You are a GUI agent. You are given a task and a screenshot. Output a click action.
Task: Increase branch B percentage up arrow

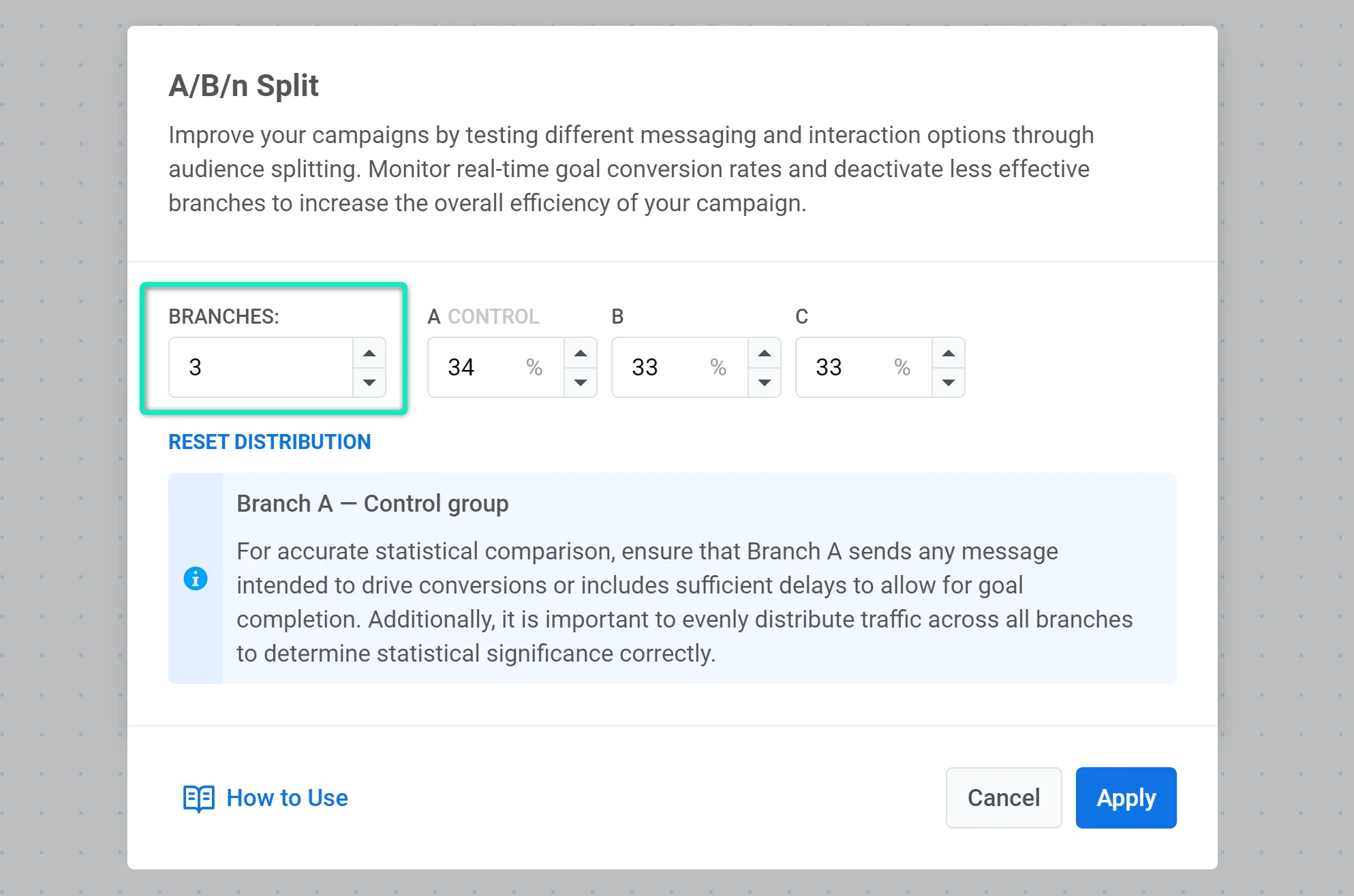765,353
